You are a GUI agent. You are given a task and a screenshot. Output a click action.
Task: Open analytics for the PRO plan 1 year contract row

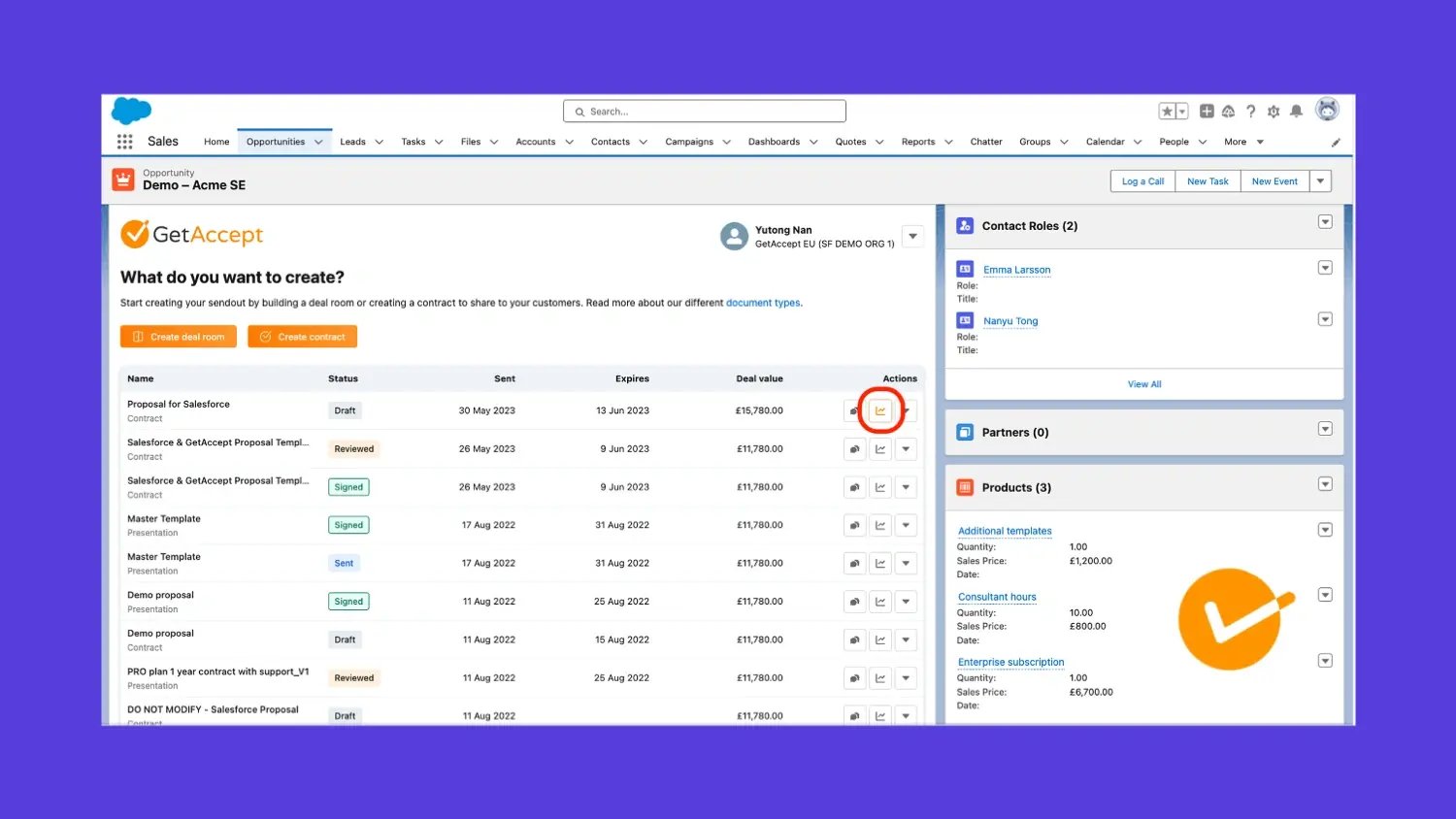pyautogui.click(x=880, y=678)
